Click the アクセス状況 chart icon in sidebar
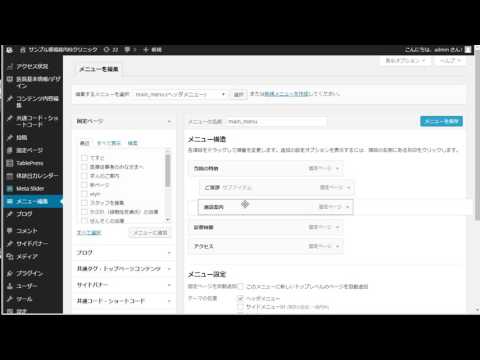This screenshot has height=360, width=480. tap(10, 67)
